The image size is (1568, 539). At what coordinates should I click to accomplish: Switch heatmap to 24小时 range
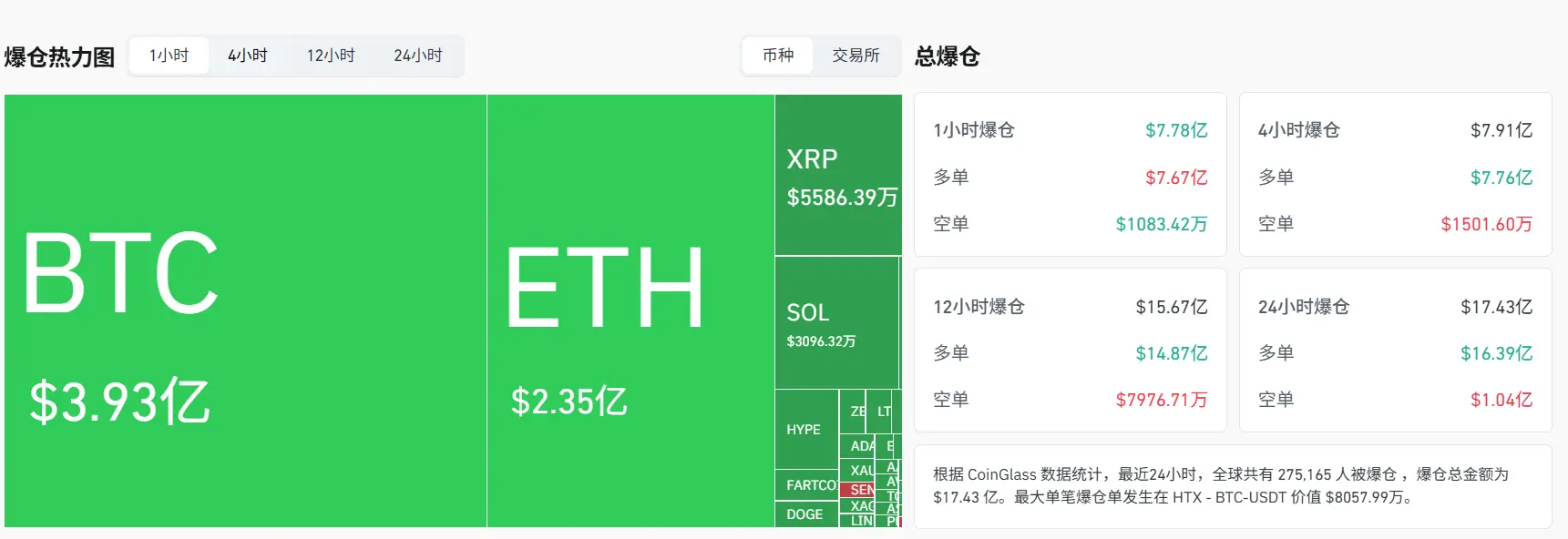(417, 56)
